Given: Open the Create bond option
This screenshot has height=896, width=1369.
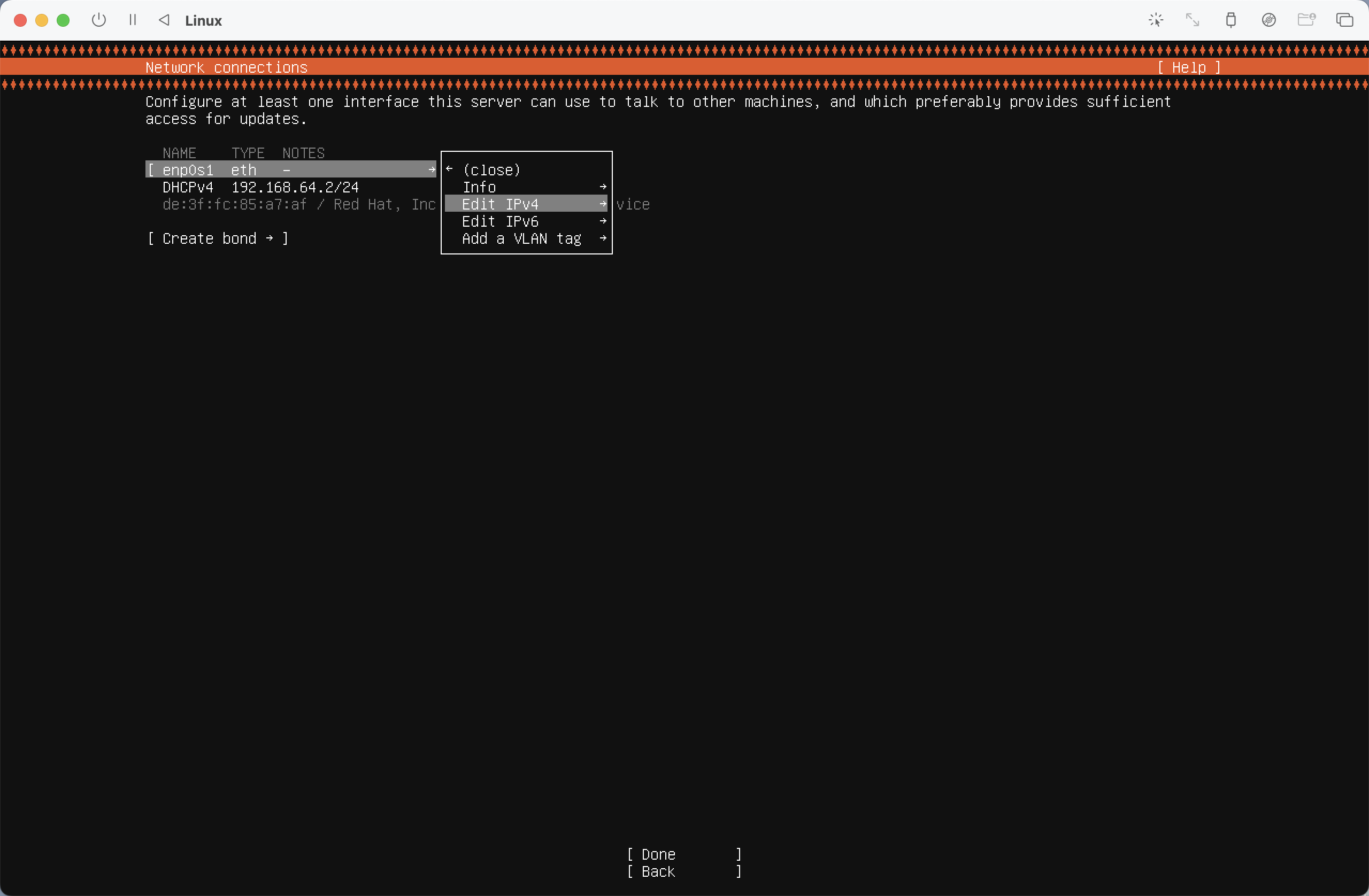Looking at the screenshot, I should [x=218, y=238].
